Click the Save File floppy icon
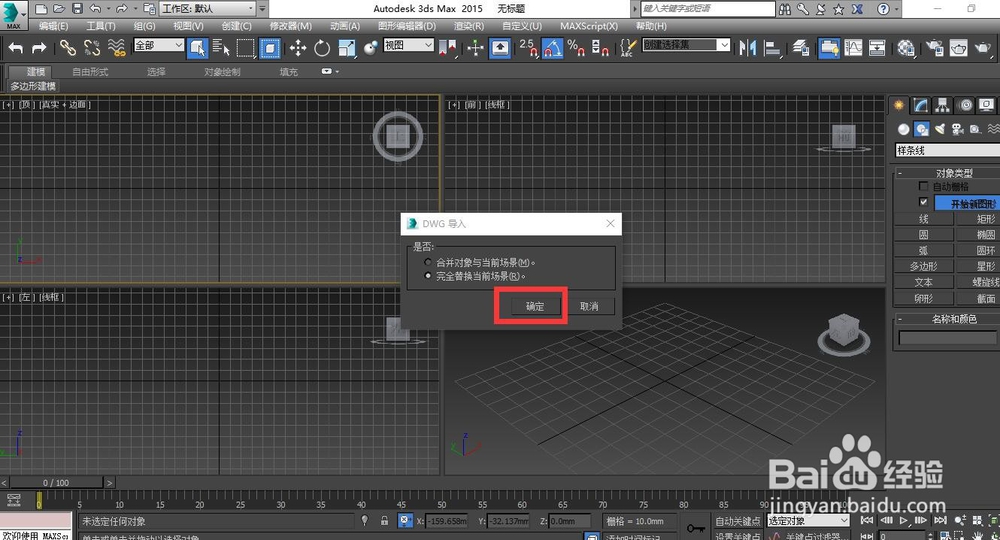 [x=77, y=9]
